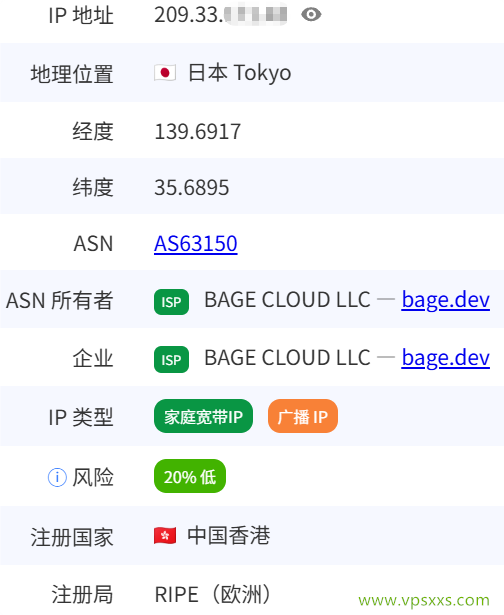Select the RIPE（欧洲） registry text
Viewport: 504px width, 615px height.
click(214, 595)
